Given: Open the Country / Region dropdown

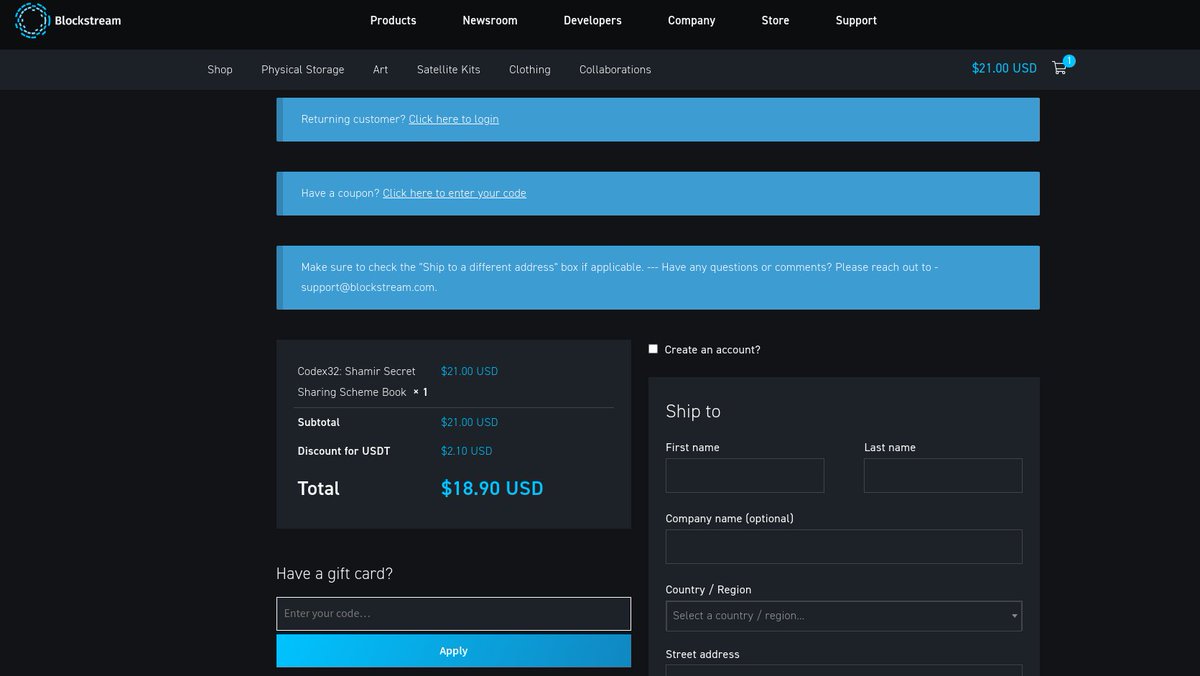Looking at the screenshot, I should click(x=844, y=615).
